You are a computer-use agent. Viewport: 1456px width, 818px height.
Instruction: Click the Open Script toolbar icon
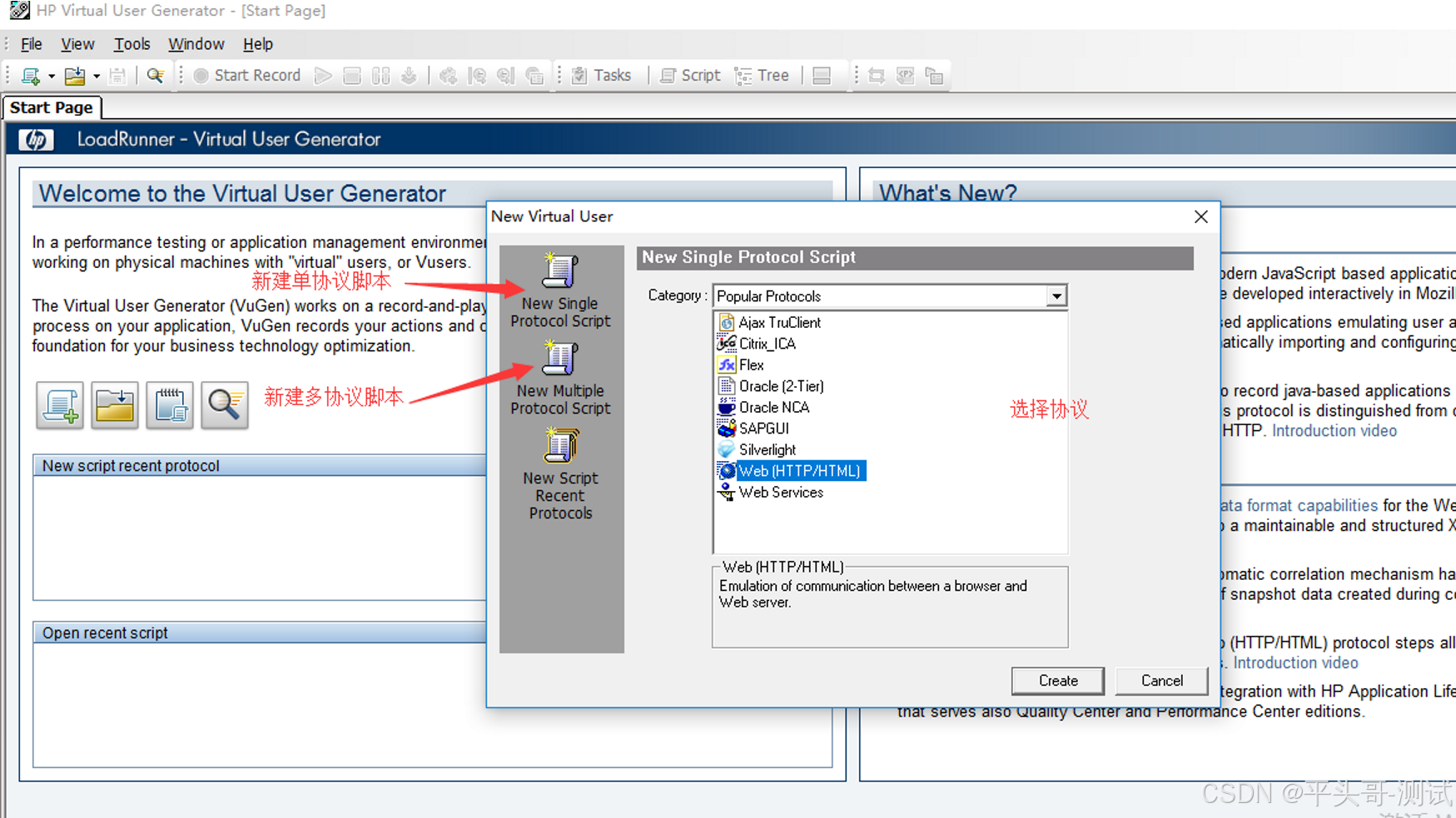coord(75,76)
